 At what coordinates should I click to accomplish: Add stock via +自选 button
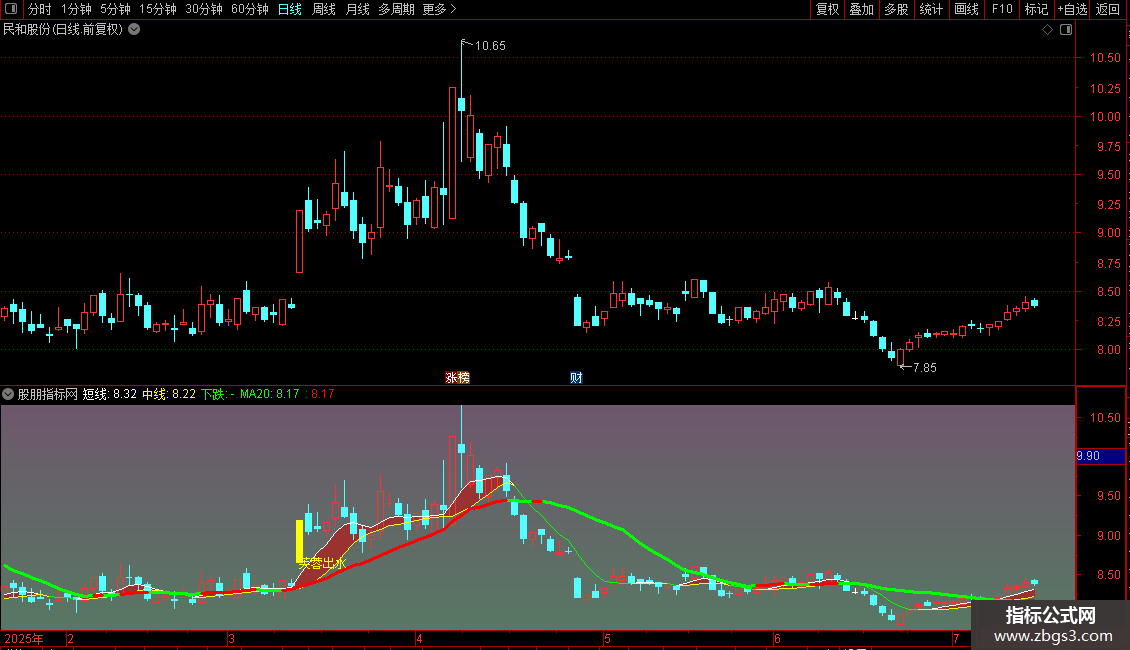pyautogui.click(x=1072, y=9)
